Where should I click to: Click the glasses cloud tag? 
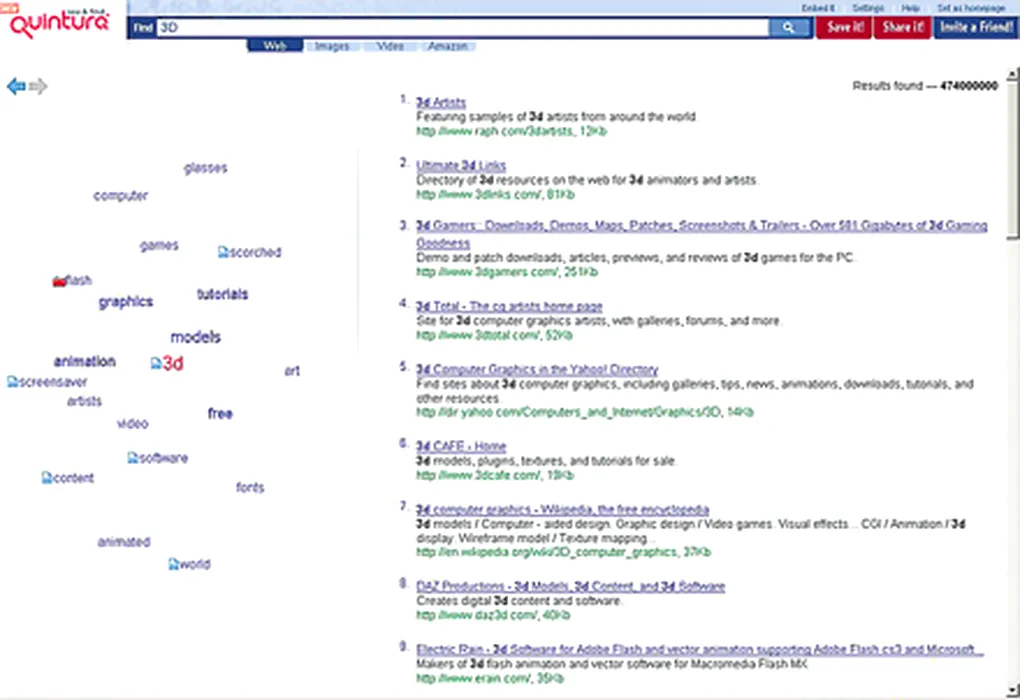click(x=206, y=168)
